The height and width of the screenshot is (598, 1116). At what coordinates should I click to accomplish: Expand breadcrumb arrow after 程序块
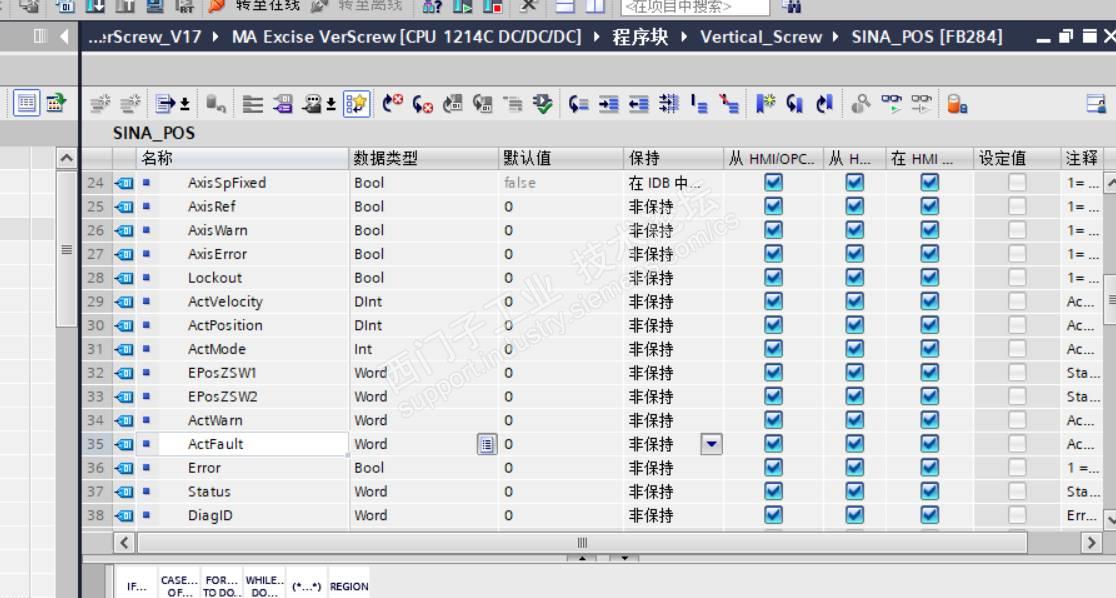coord(684,37)
